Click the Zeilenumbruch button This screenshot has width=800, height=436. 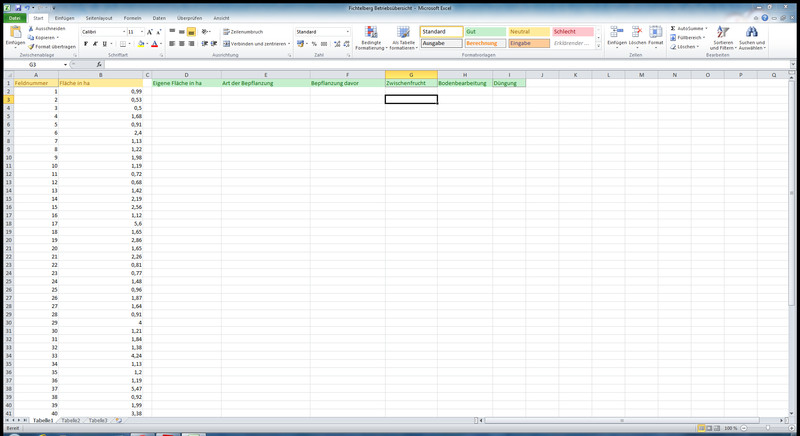(243, 32)
